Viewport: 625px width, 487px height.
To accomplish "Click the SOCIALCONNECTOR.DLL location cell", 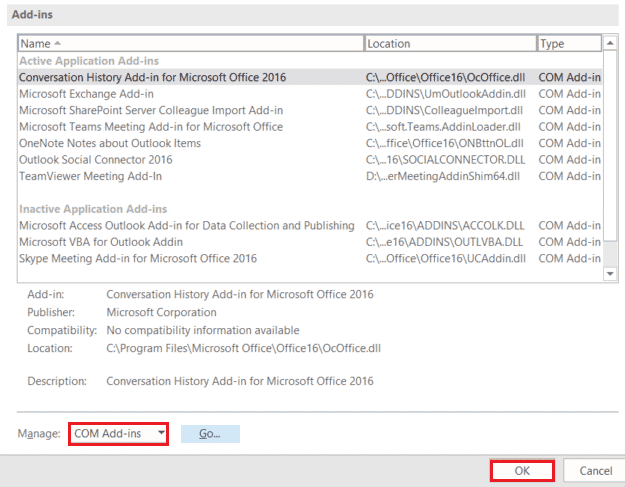I will coord(445,160).
